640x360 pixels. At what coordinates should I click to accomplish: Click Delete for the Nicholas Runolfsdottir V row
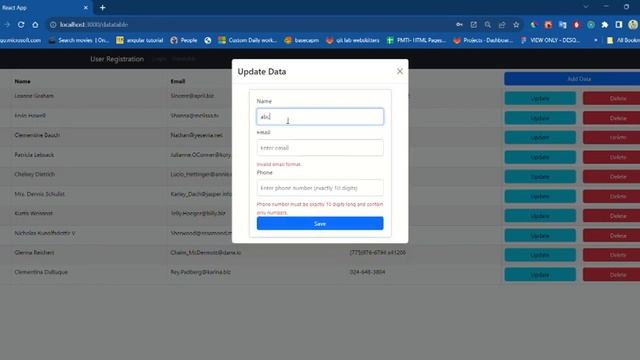pos(611,236)
